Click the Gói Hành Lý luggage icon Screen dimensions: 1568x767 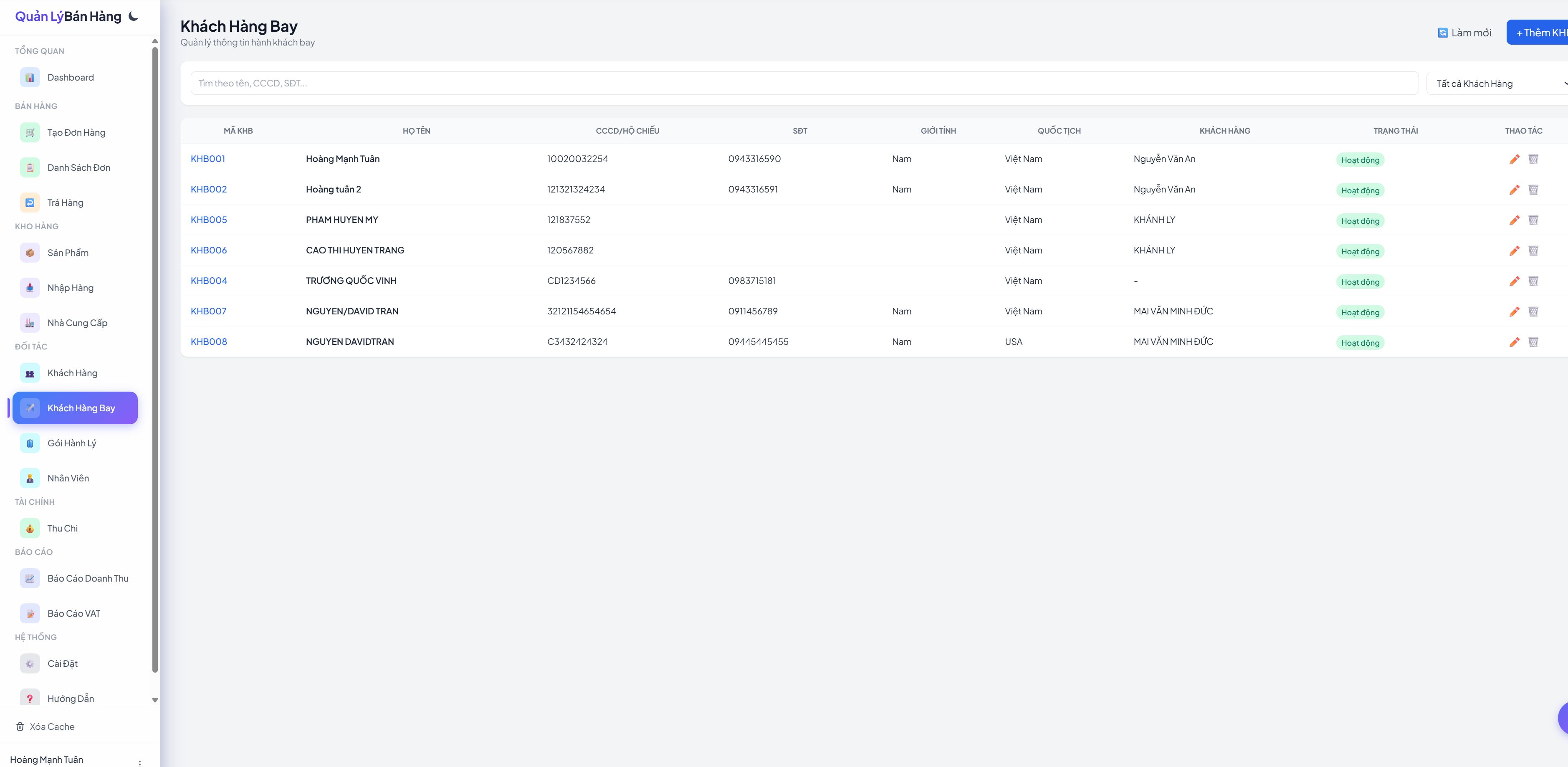coord(30,443)
